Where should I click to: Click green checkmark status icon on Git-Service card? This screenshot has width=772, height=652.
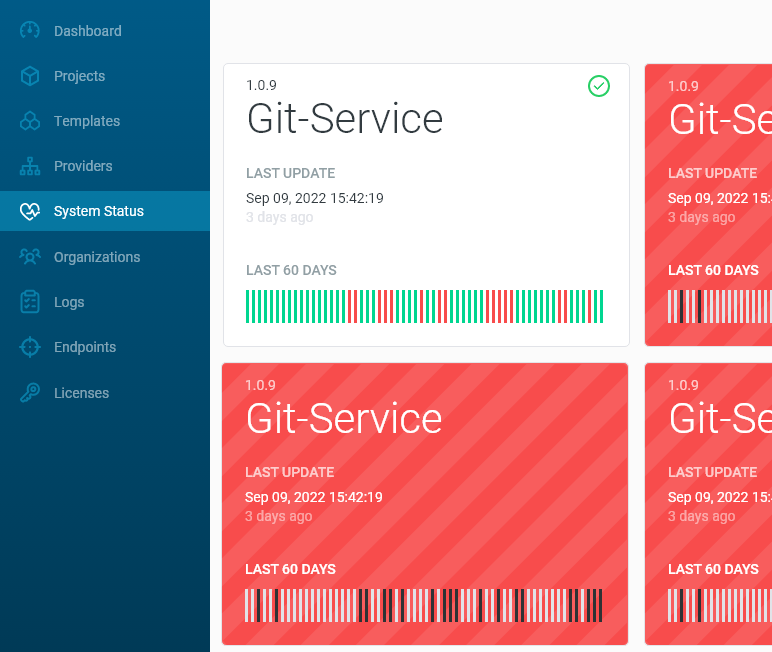pyautogui.click(x=598, y=86)
